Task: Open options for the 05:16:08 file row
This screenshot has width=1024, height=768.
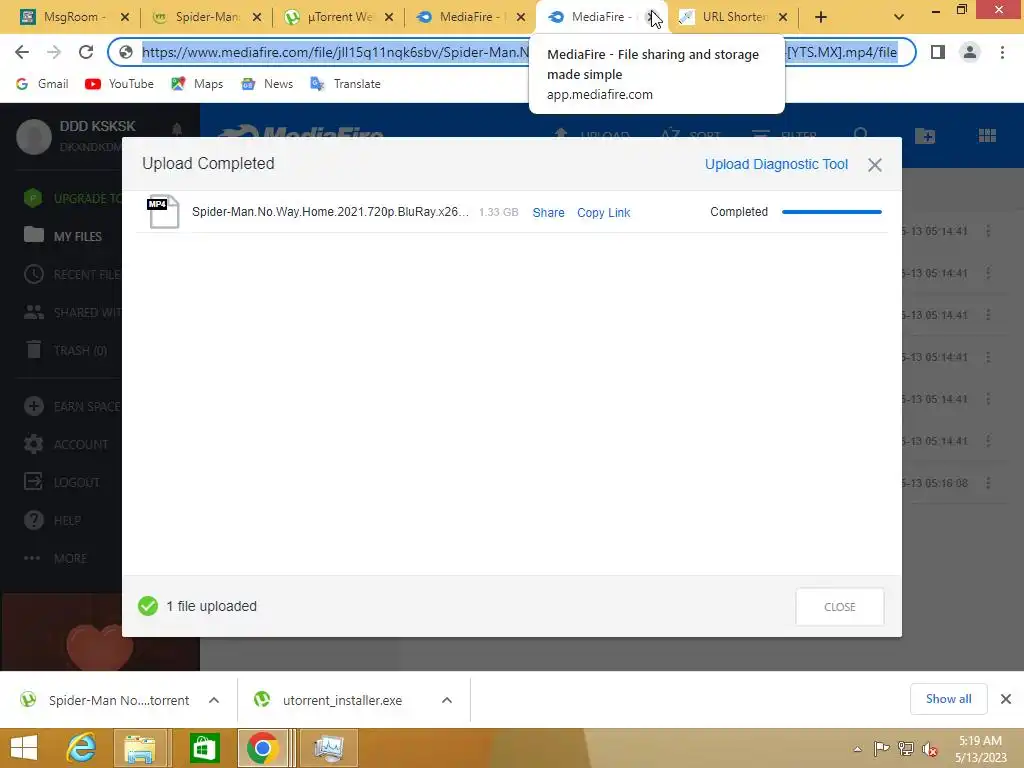Action: click(x=988, y=483)
